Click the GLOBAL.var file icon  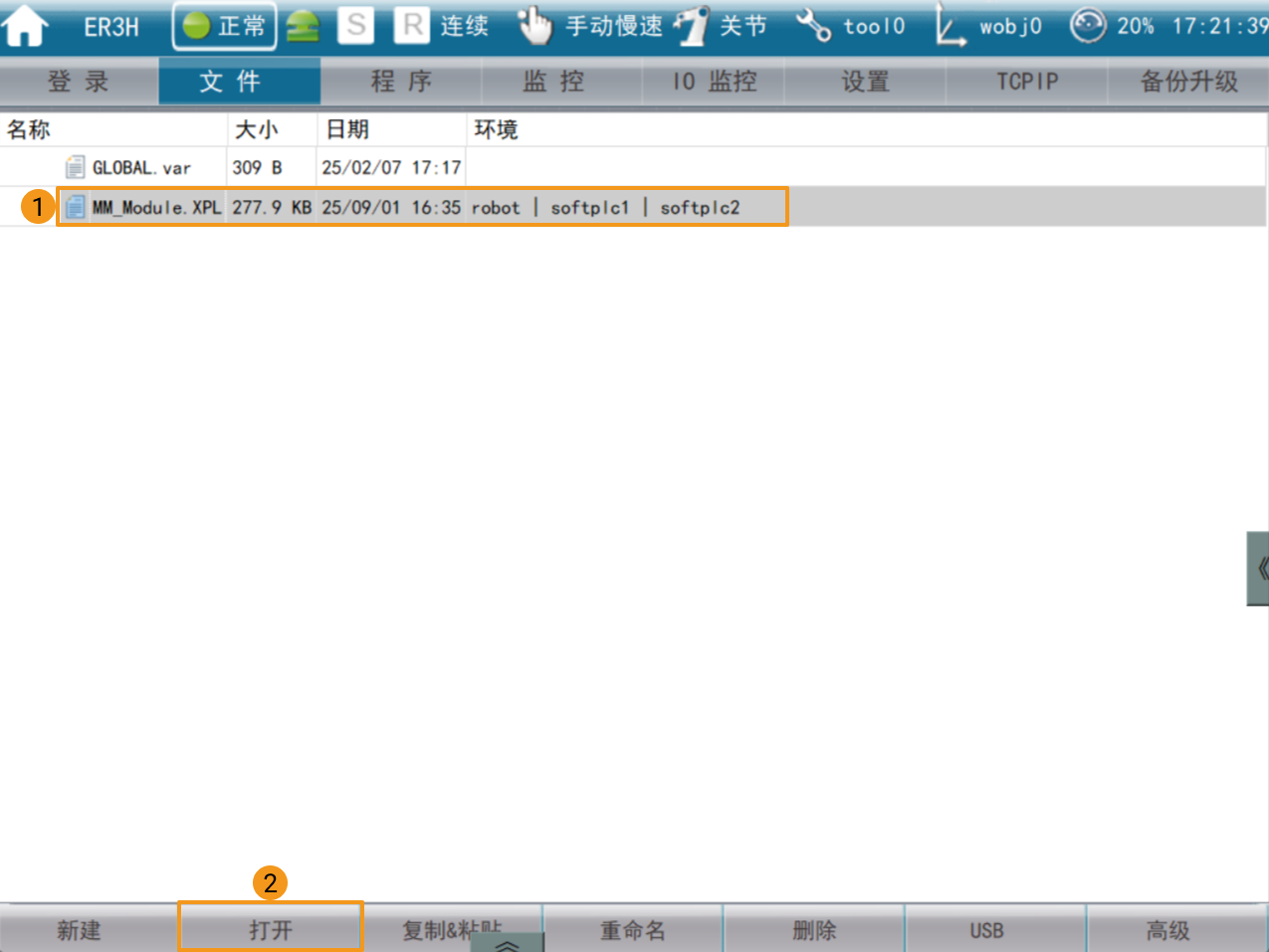point(75,168)
